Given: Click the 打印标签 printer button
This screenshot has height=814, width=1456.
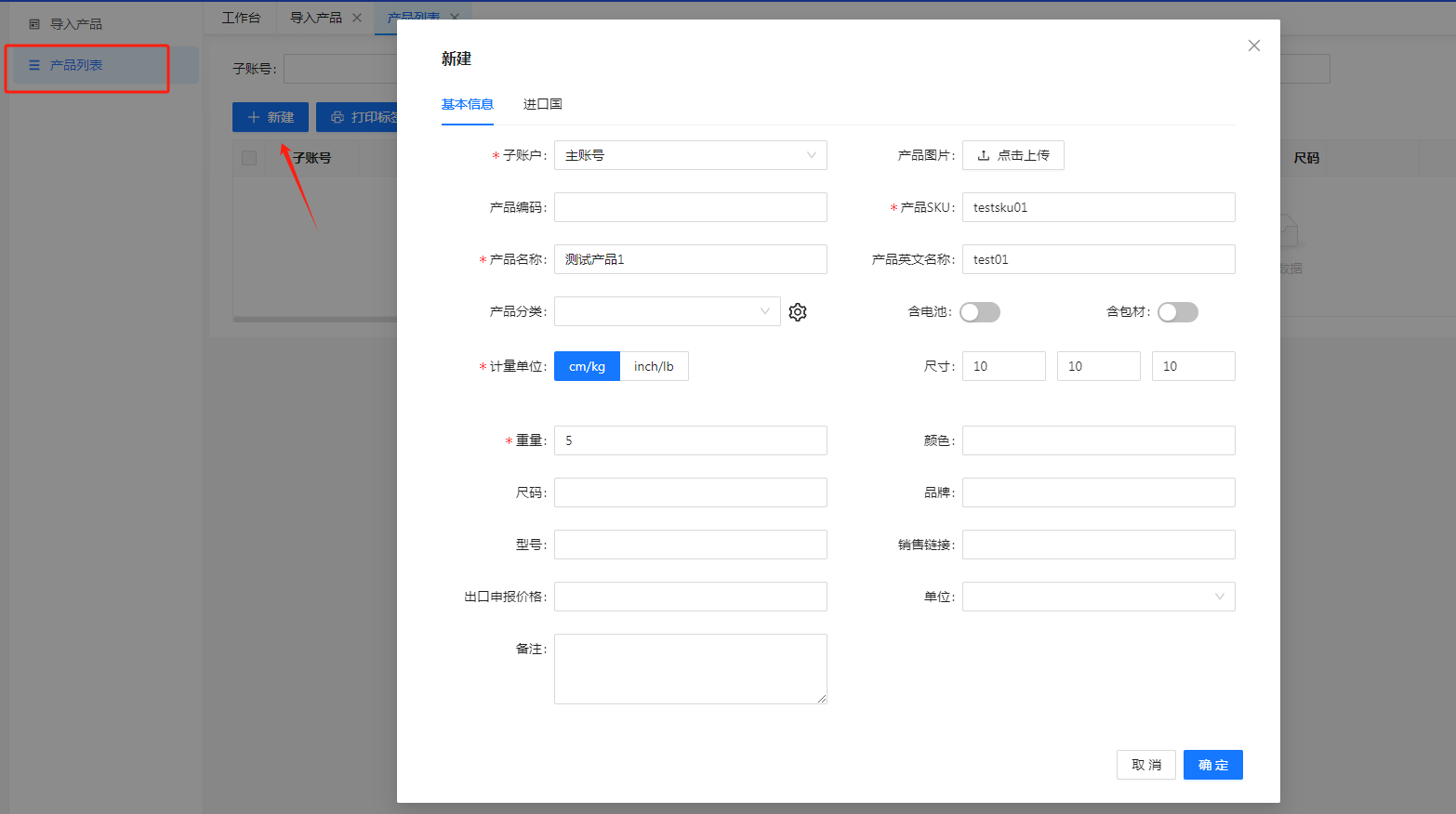Looking at the screenshot, I should pyautogui.click(x=358, y=117).
